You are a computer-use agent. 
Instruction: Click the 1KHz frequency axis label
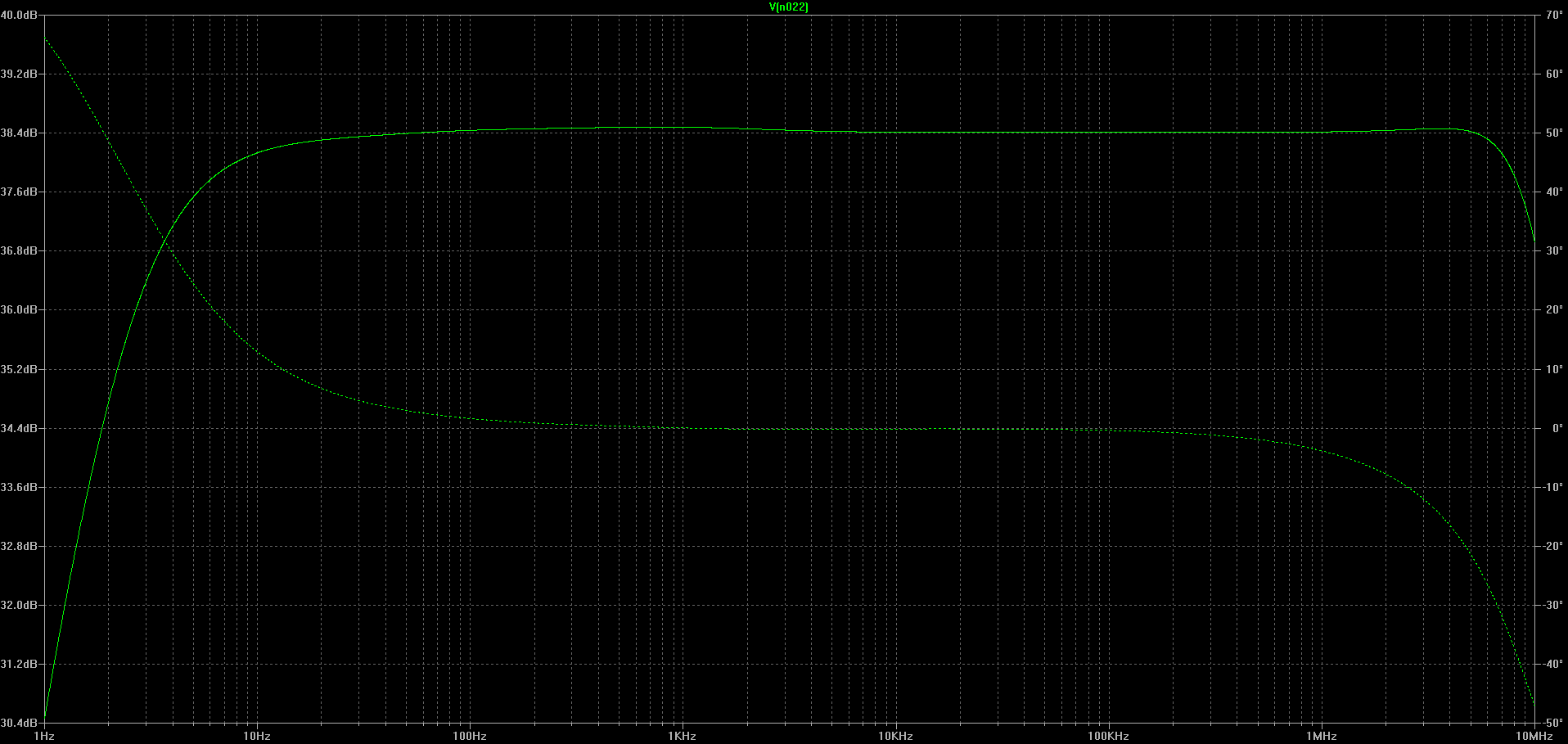point(682,736)
